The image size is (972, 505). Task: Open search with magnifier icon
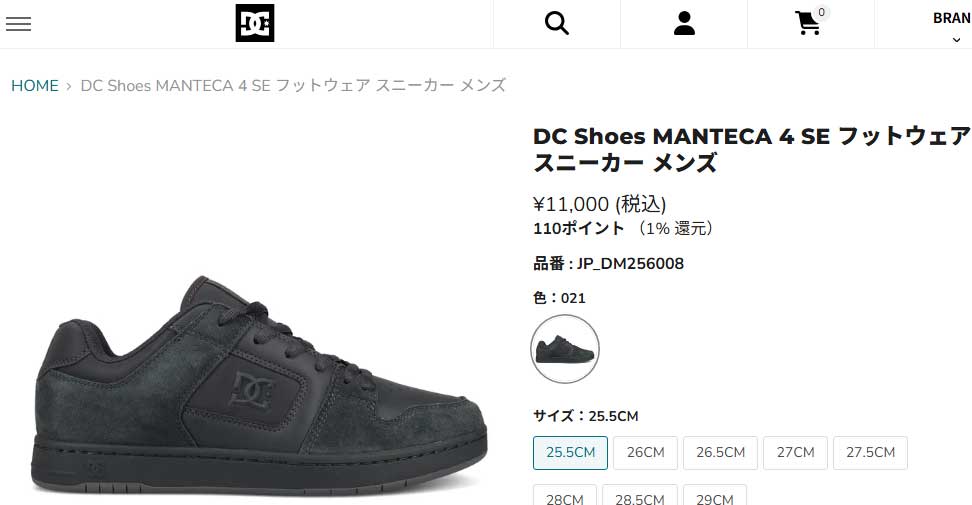pyautogui.click(x=556, y=24)
